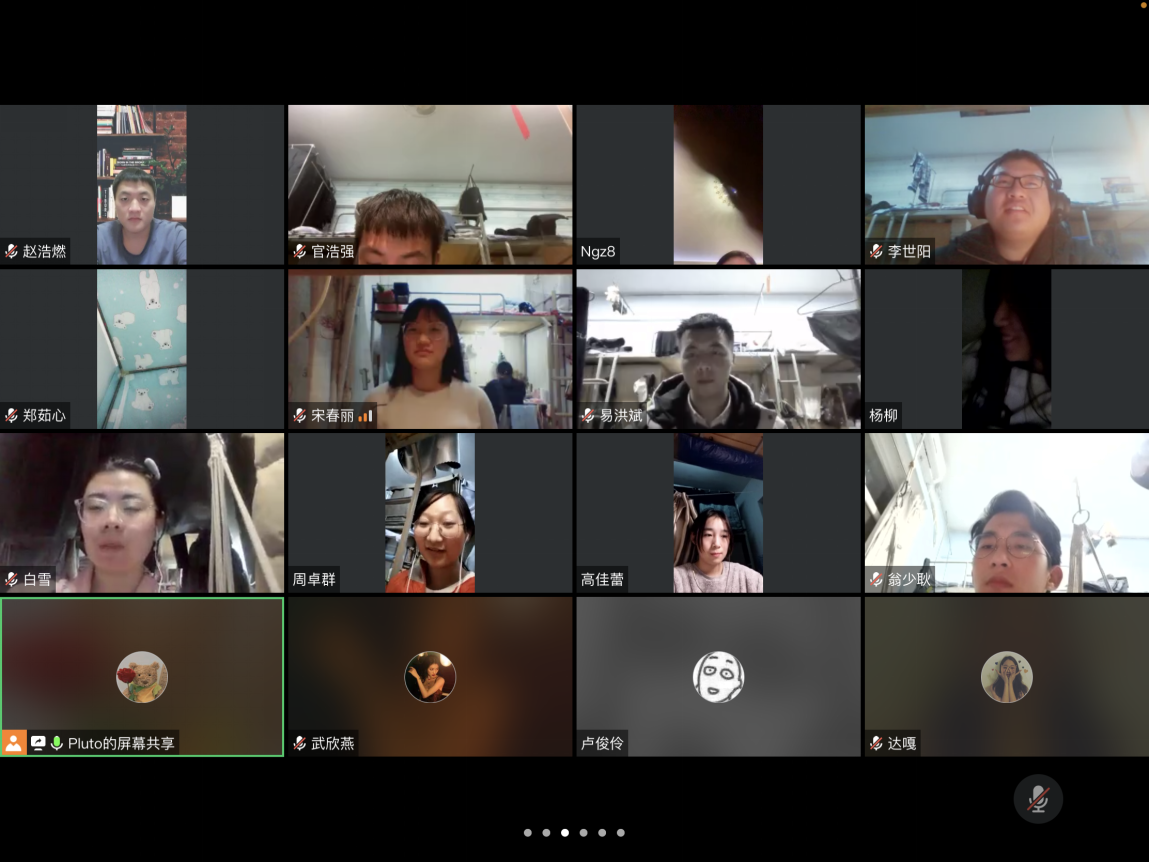Click the orange signal strength icon beside 宋春丽
Screen dimensions: 1149x862
[x=365, y=415]
